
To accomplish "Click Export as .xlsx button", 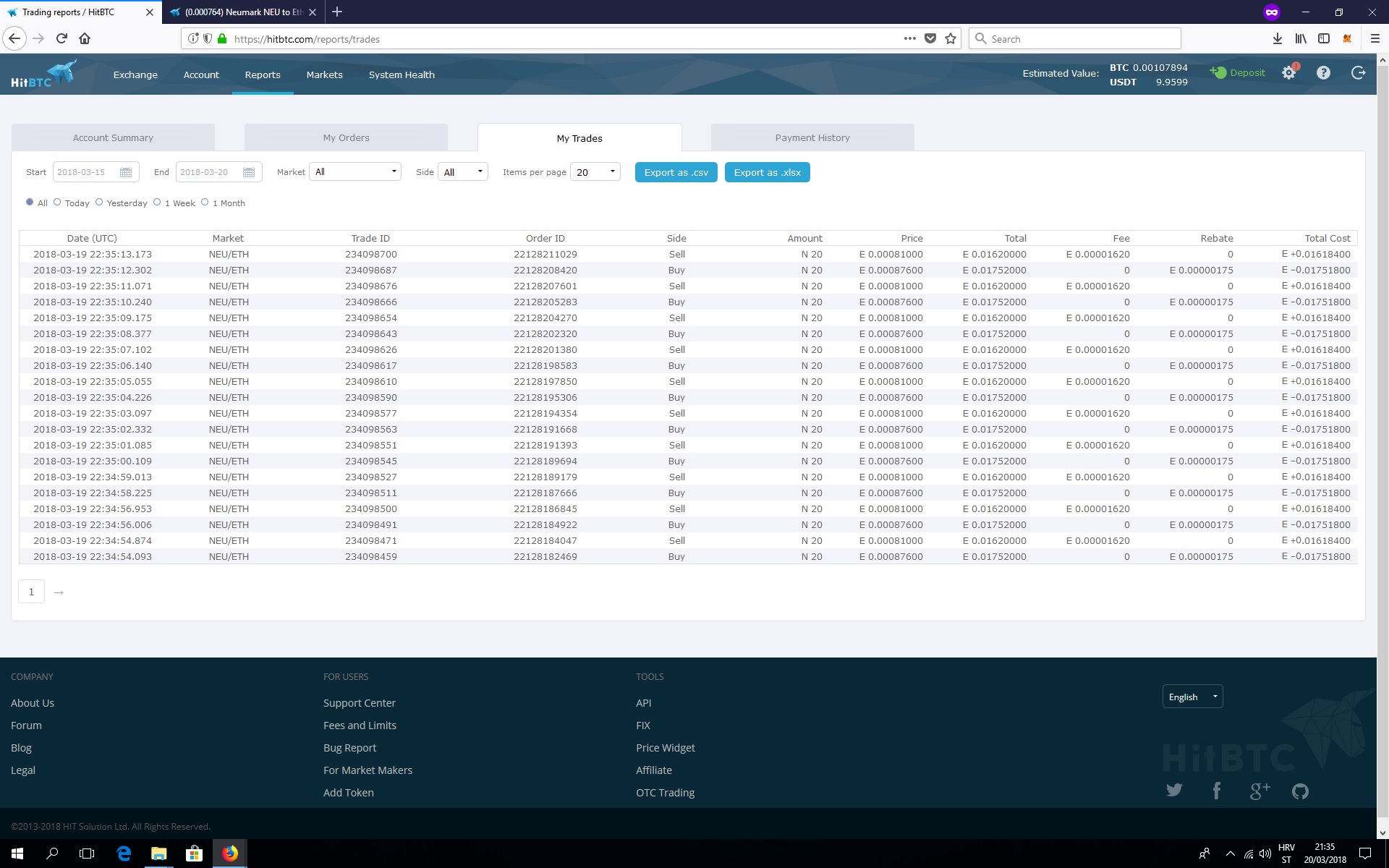I will point(768,172).
